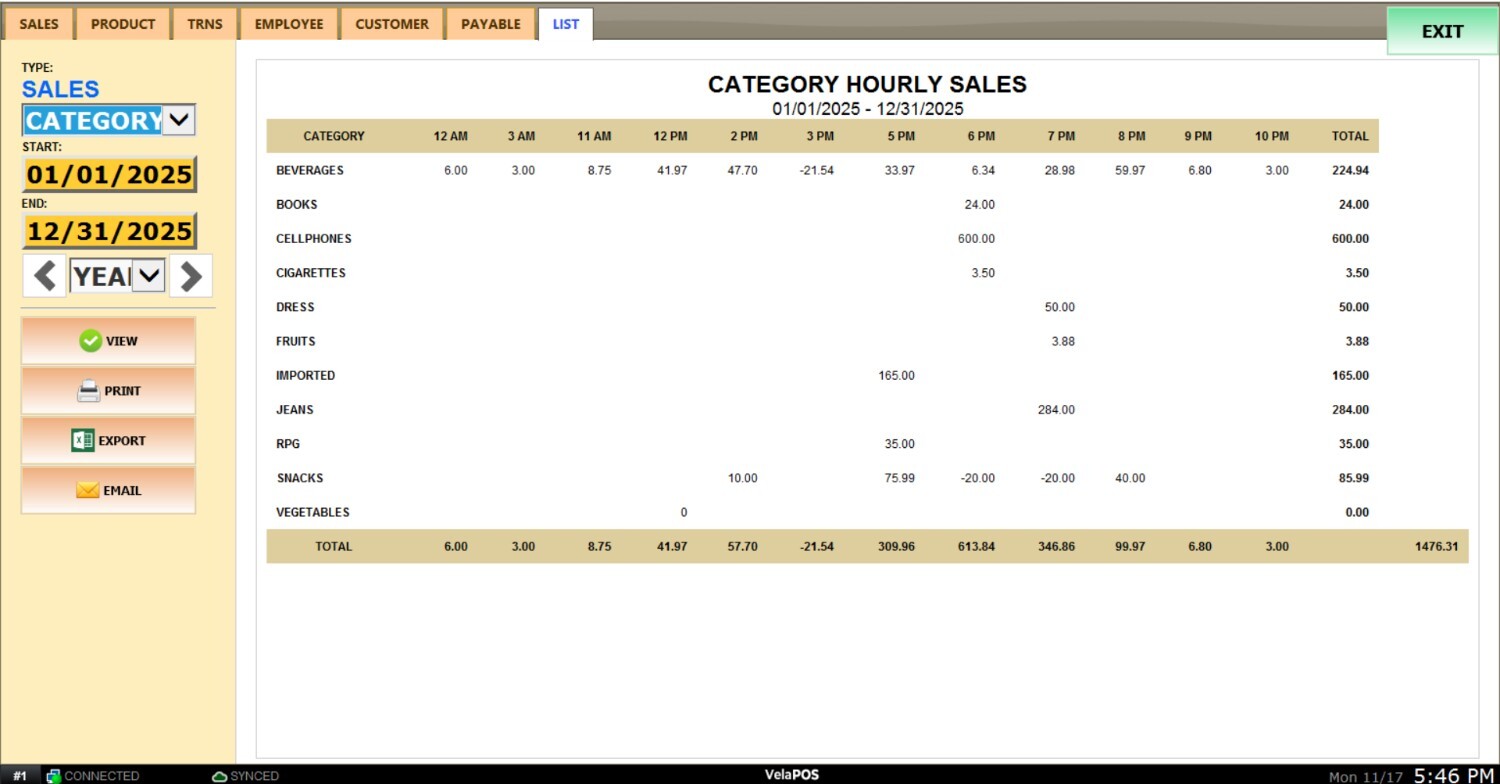Image resolution: width=1500 pixels, height=784 pixels.
Task: Go to the CUSTOMER tab
Action: pos(392,24)
